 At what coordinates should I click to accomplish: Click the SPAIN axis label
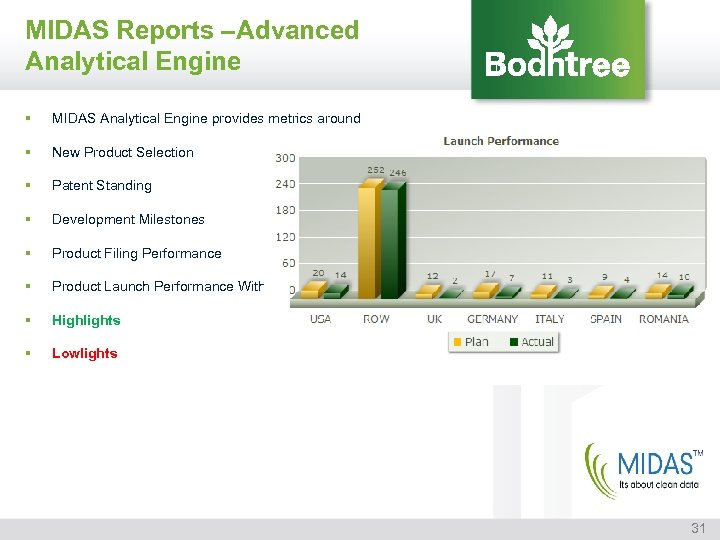pyautogui.click(x=606, y=319)
